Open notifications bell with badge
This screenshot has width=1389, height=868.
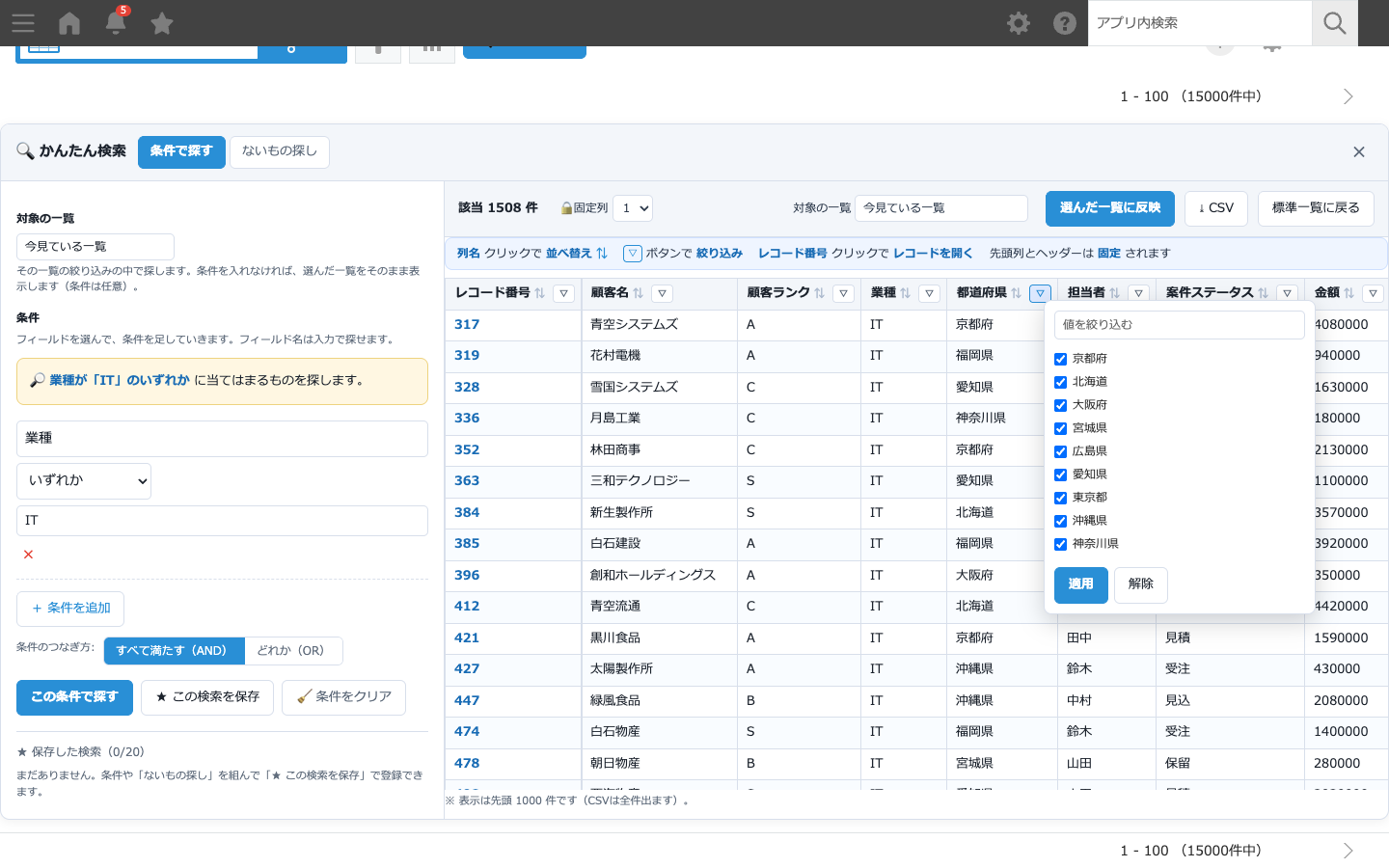[x=116, y=22]
